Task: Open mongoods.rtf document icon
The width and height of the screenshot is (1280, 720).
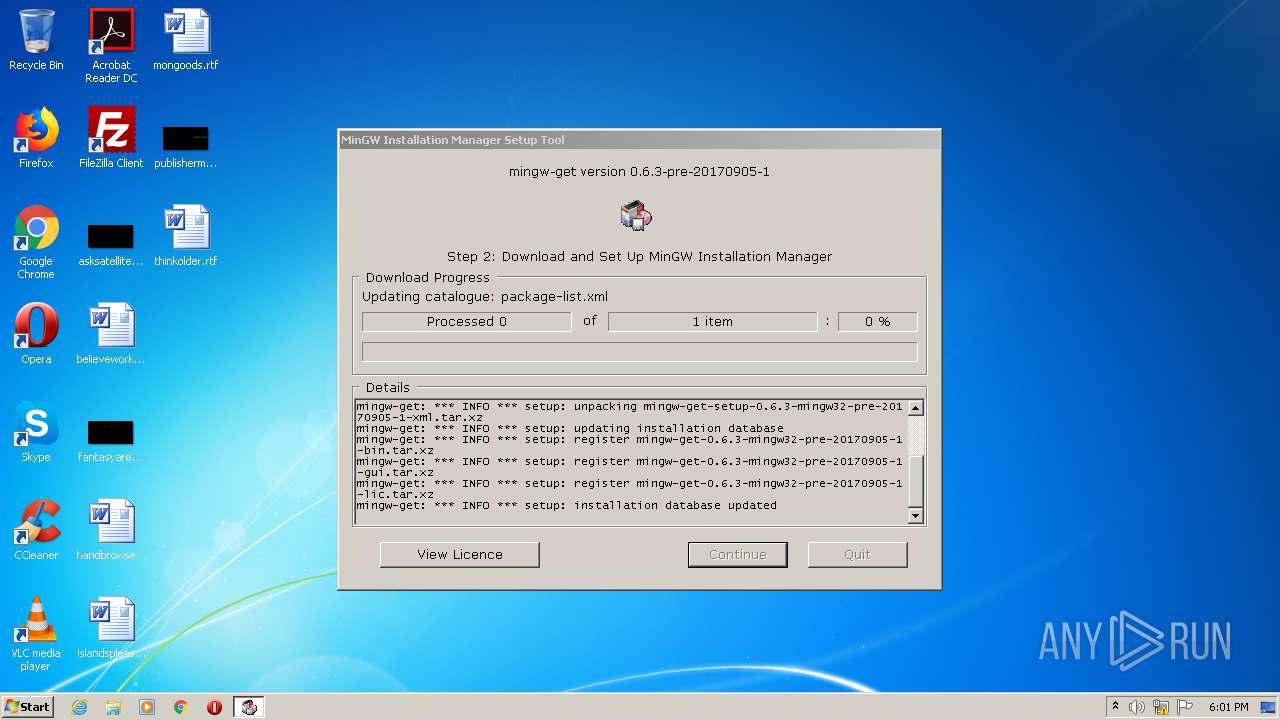Action: tap(186, 40)
